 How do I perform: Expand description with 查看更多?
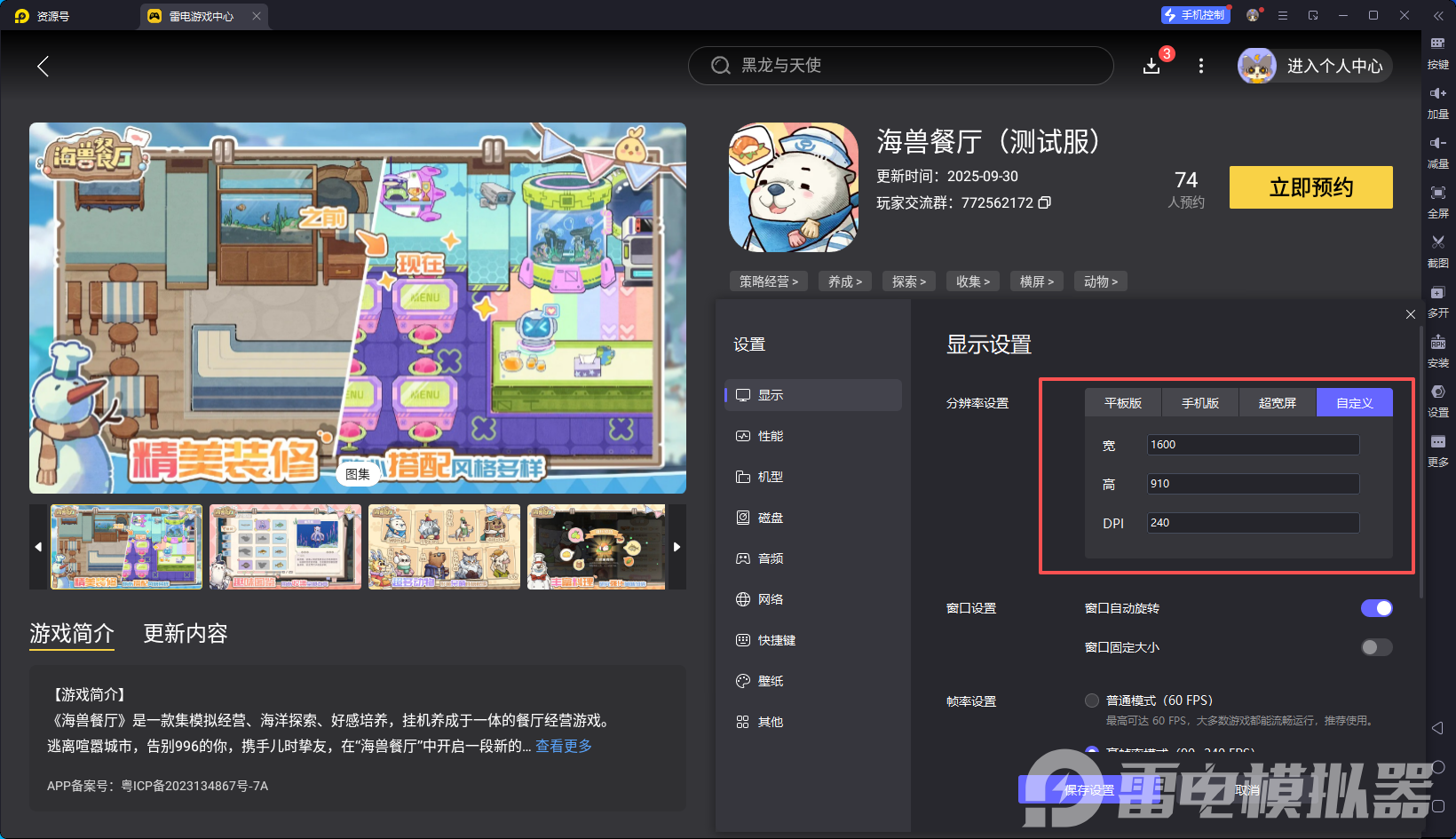click(x=563, y=746)
